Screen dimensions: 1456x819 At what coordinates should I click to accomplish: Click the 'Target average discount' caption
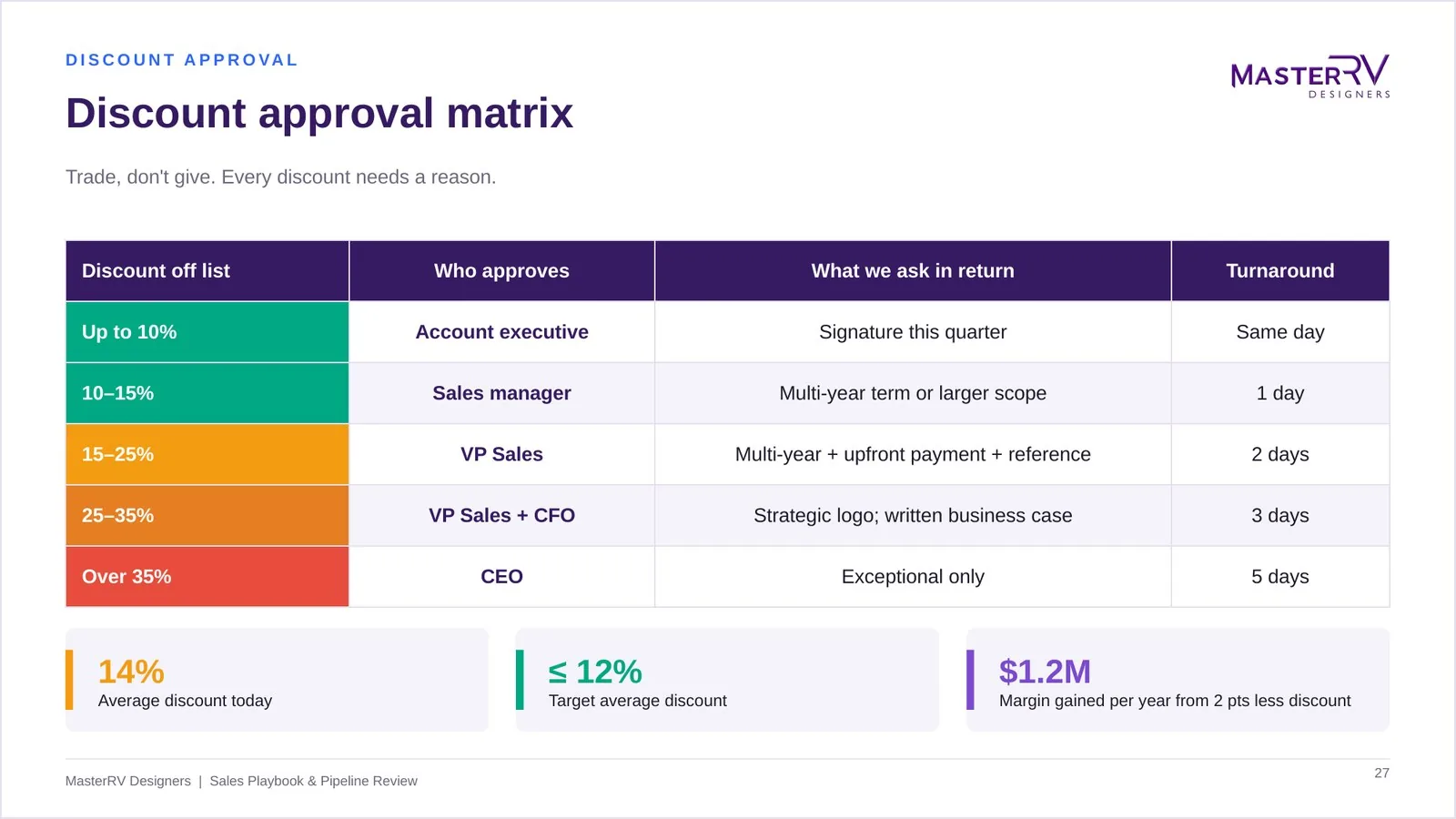point(637,701)
